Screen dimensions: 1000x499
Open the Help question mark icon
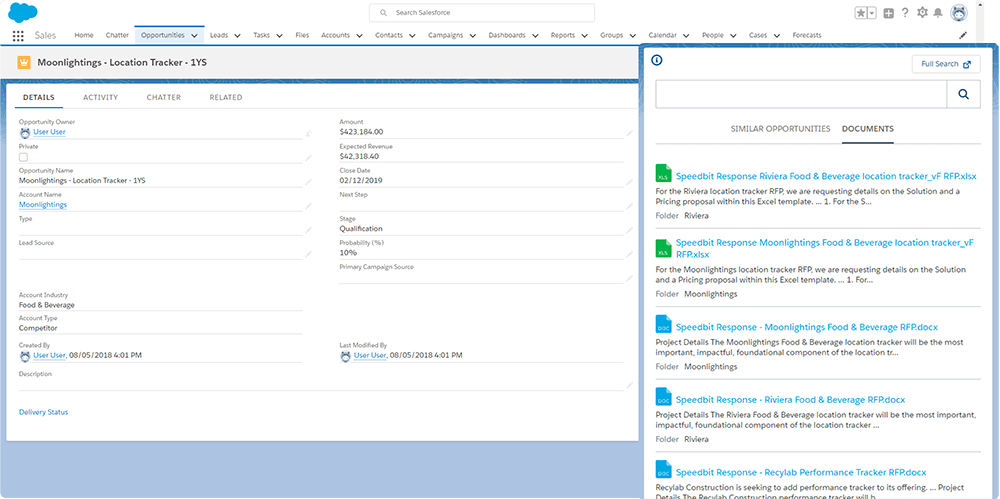(905, 13)
